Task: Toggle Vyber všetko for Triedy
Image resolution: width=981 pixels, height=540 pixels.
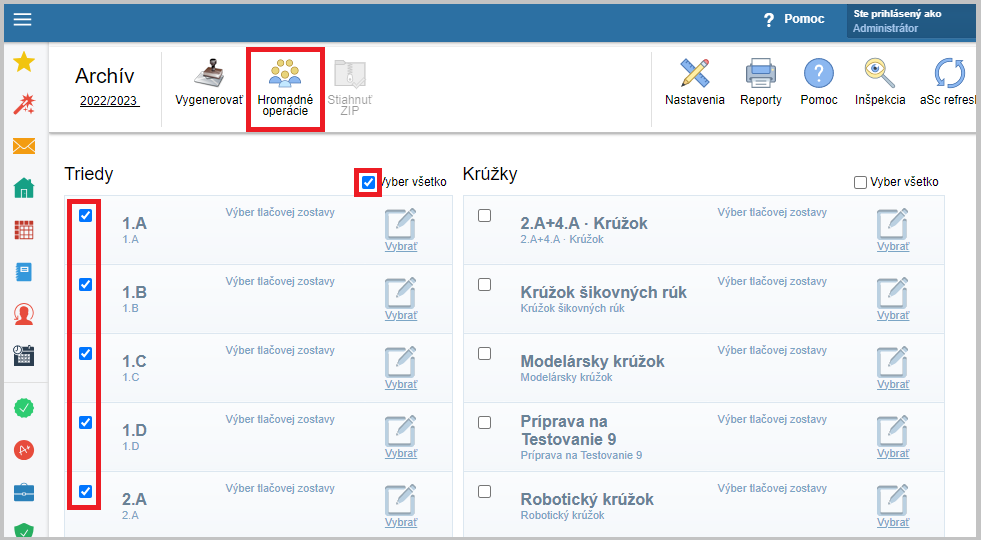Action: [x=369, y=182]
